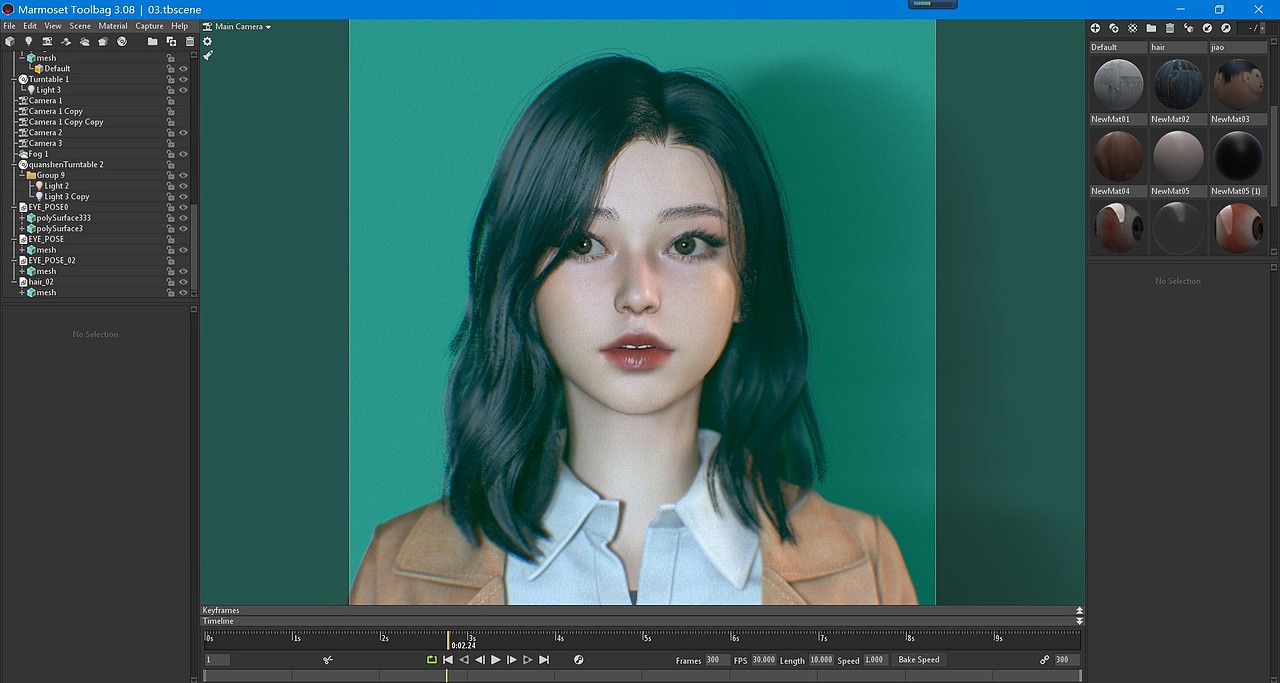1280x683 pixels.
Task: Open viewport settings gear icon
Action: tap(207, 41)
